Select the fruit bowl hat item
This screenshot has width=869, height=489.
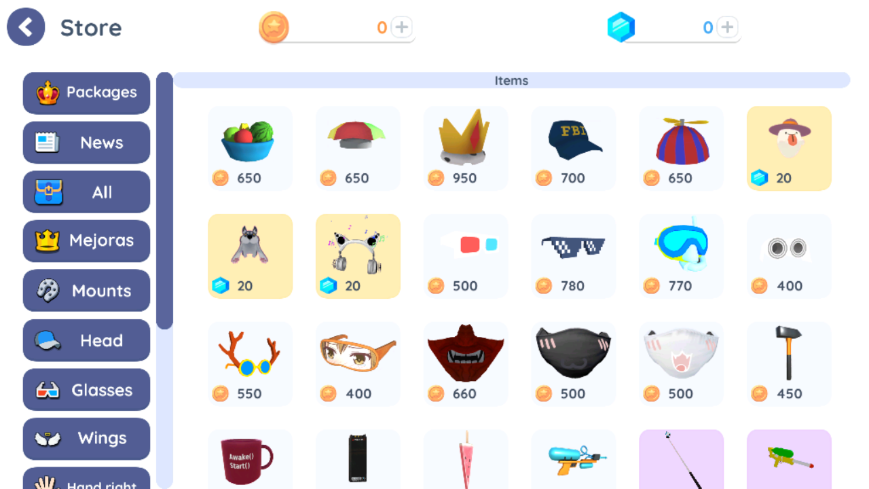250,148
